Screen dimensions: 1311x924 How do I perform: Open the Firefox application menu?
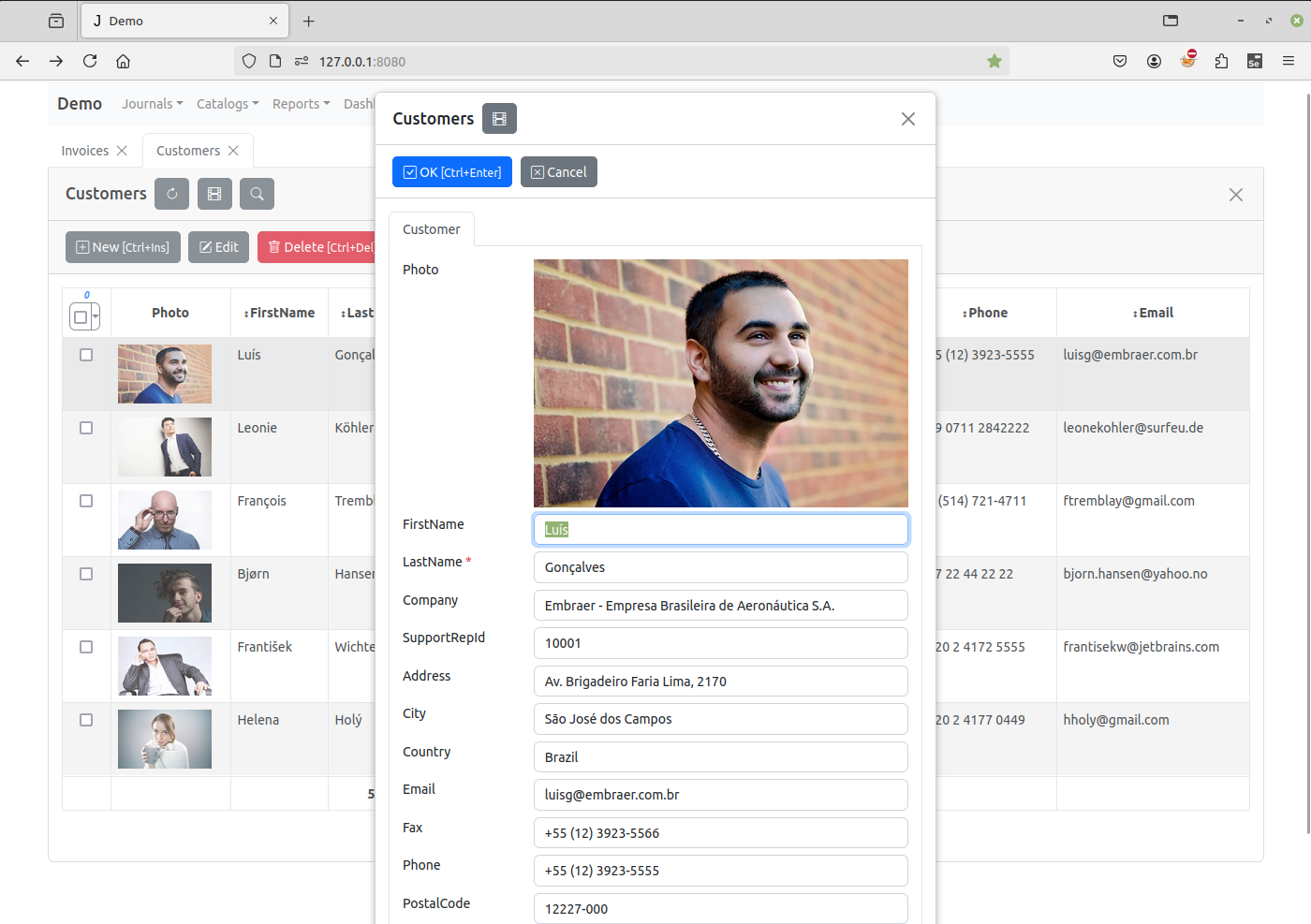tap(1289, 61)
